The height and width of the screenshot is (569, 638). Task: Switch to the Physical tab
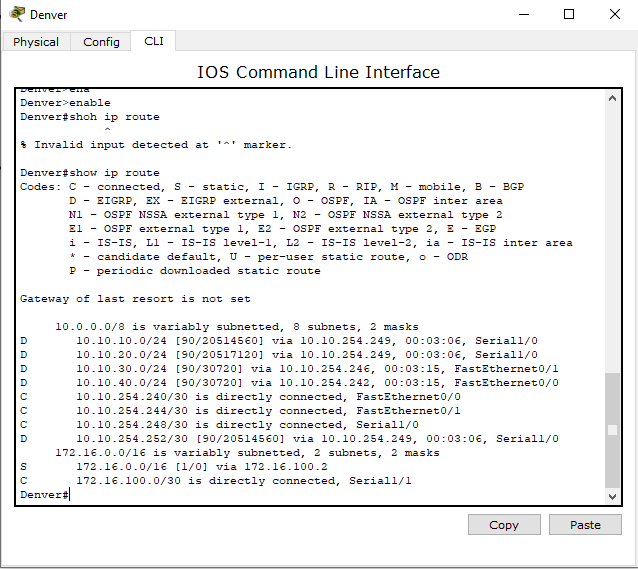[36, 42]
